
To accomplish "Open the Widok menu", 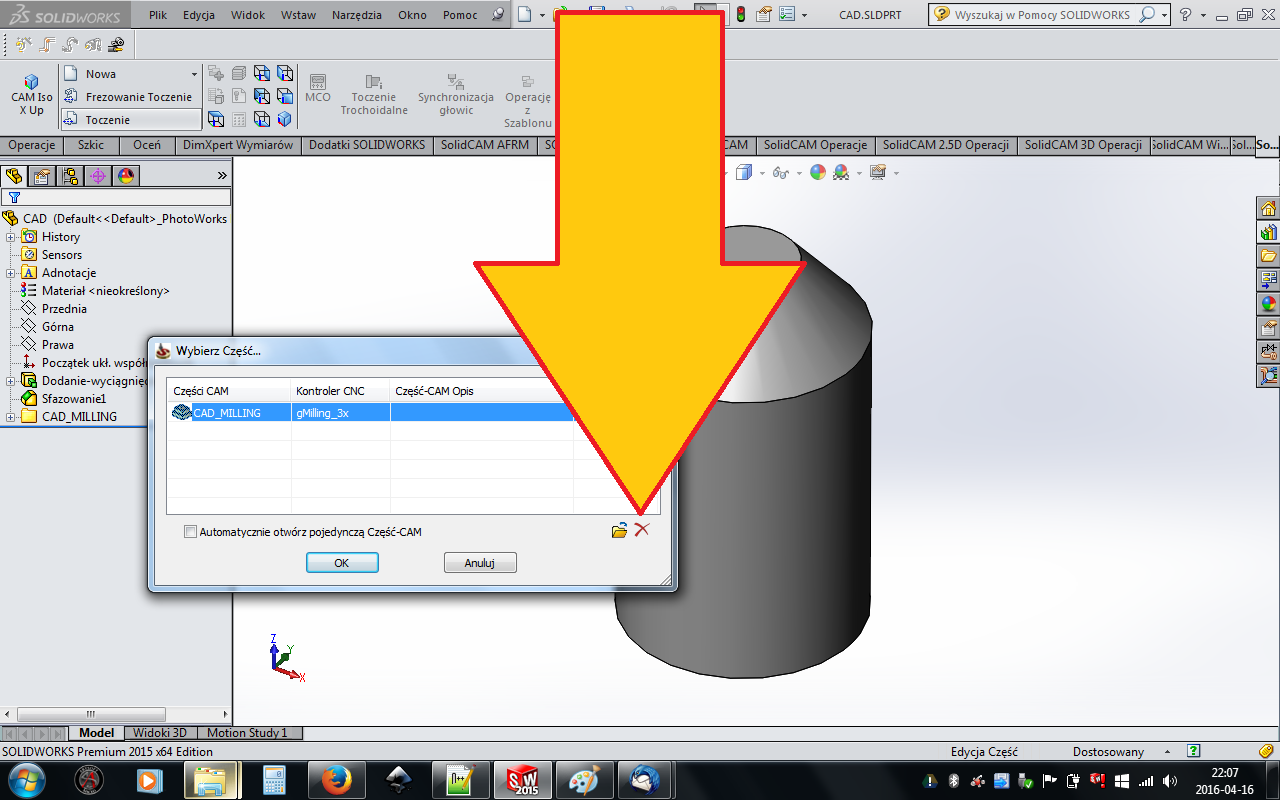I will (x=248, y=15).
